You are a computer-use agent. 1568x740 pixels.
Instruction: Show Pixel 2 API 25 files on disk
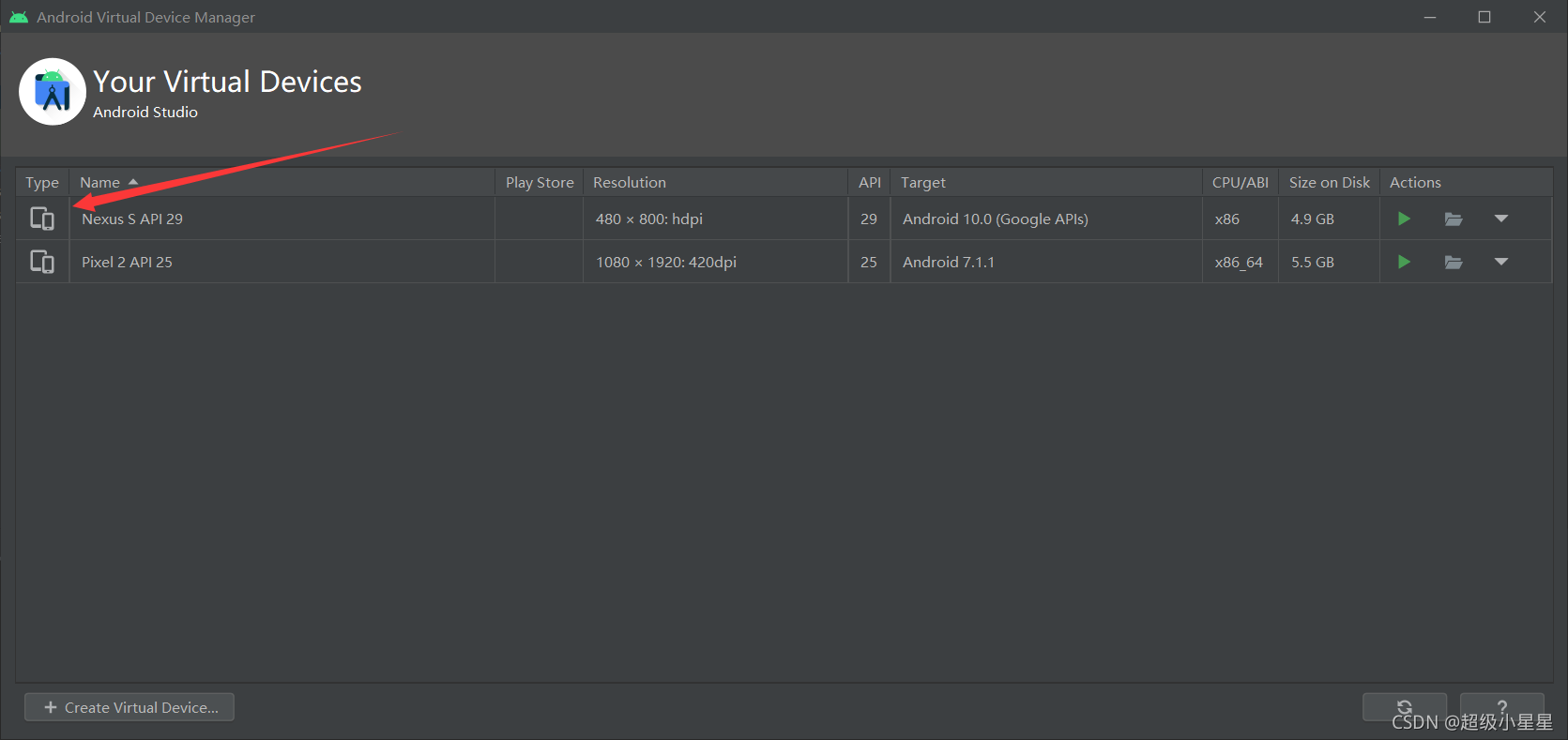(1454, 263)
